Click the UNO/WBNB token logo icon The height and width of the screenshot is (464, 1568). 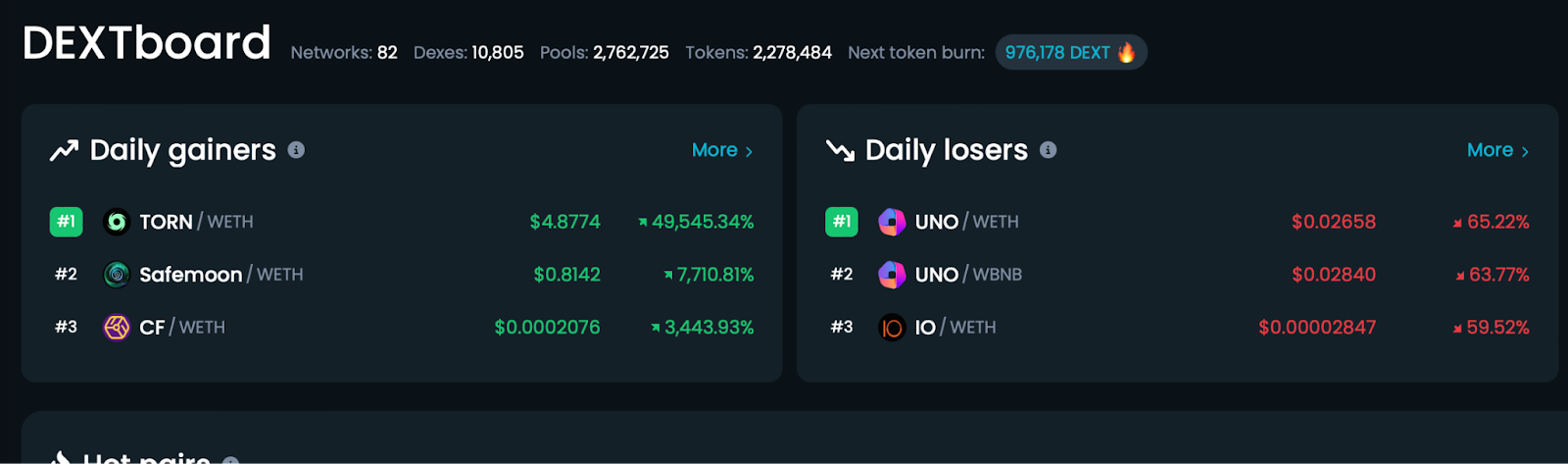[x=892, y=275]
